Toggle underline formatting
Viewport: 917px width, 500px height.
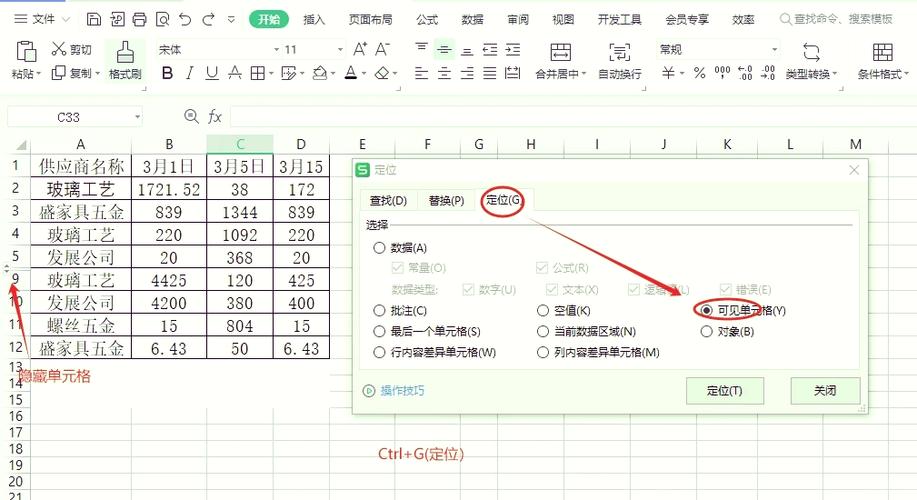click(212, 73)
